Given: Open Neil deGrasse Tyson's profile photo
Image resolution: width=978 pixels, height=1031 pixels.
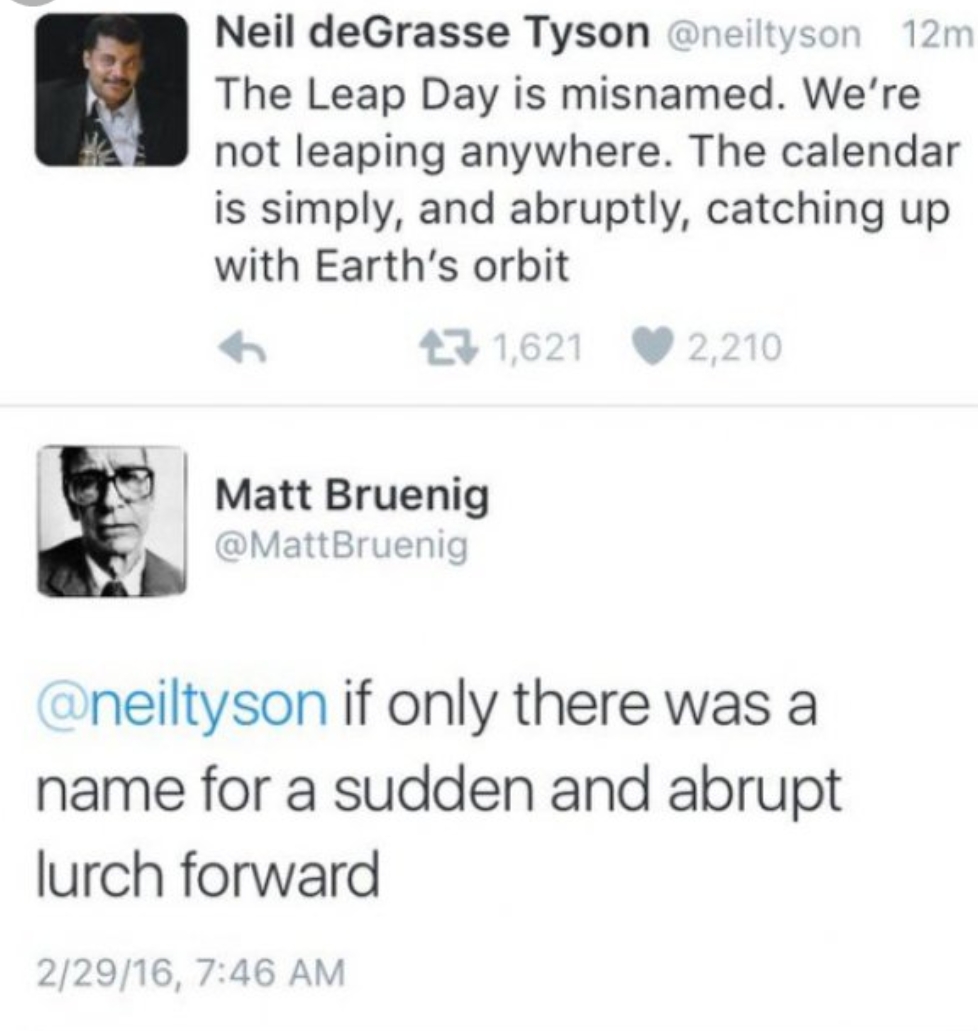Looking at the screenshot, I should 112,89.
